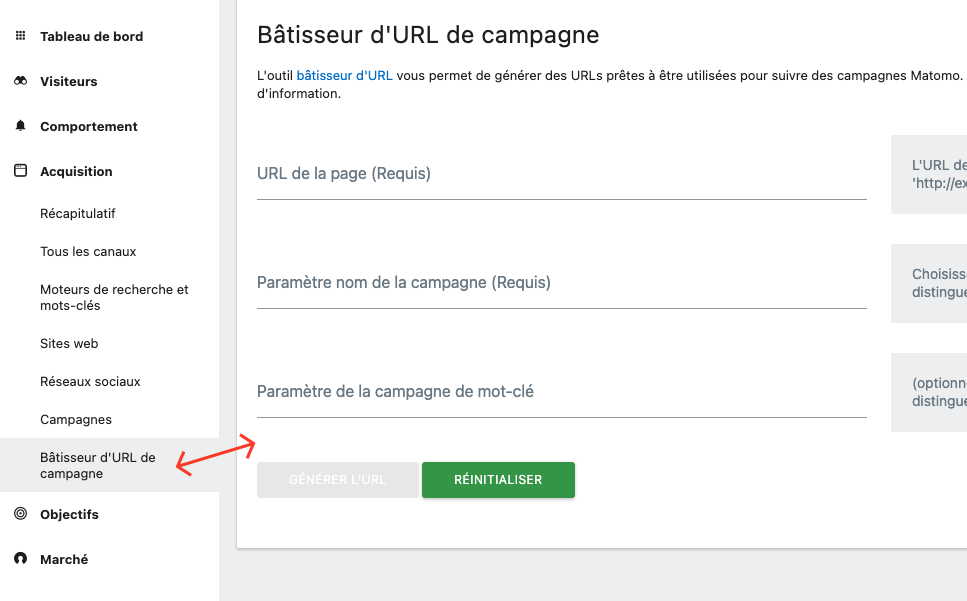
Task: Click the Marché icon in sidebar
Action: click(x=20, y=559)
